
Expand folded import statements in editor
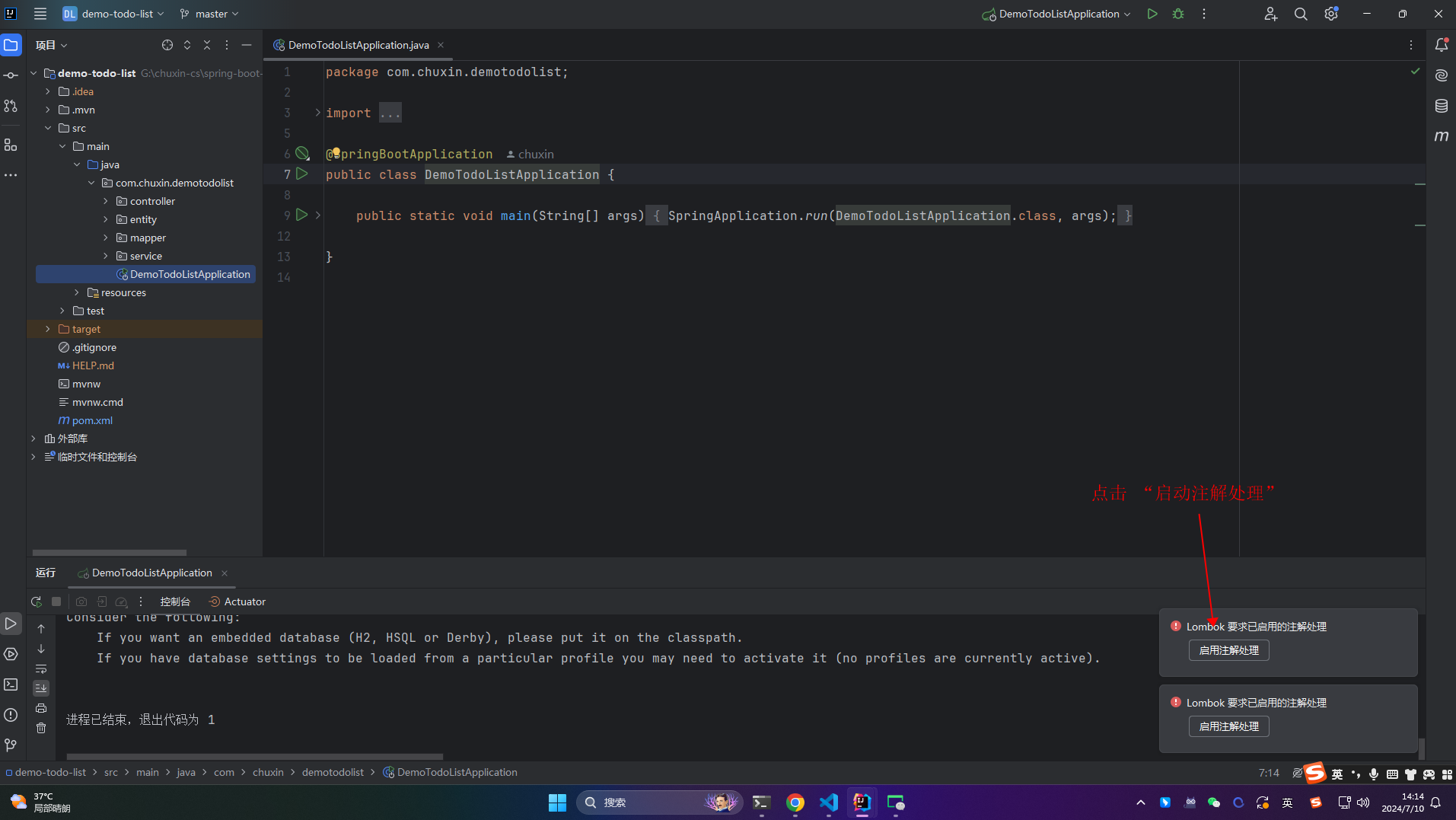[x=317, y=113]
